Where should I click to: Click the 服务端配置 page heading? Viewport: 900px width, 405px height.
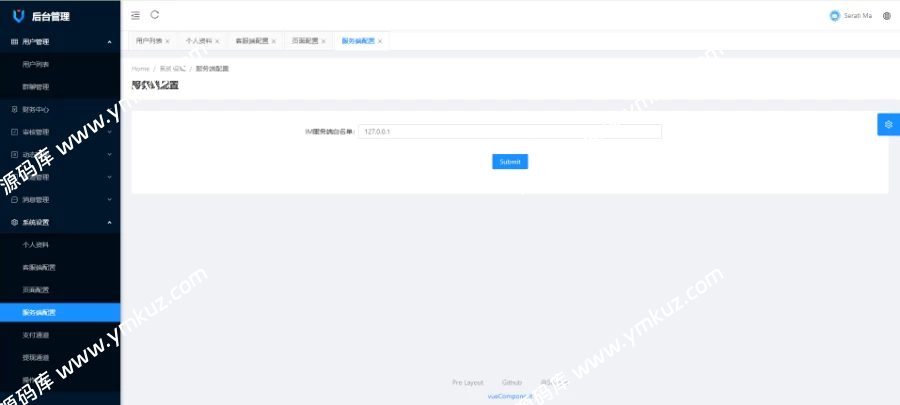click(155, 85)
